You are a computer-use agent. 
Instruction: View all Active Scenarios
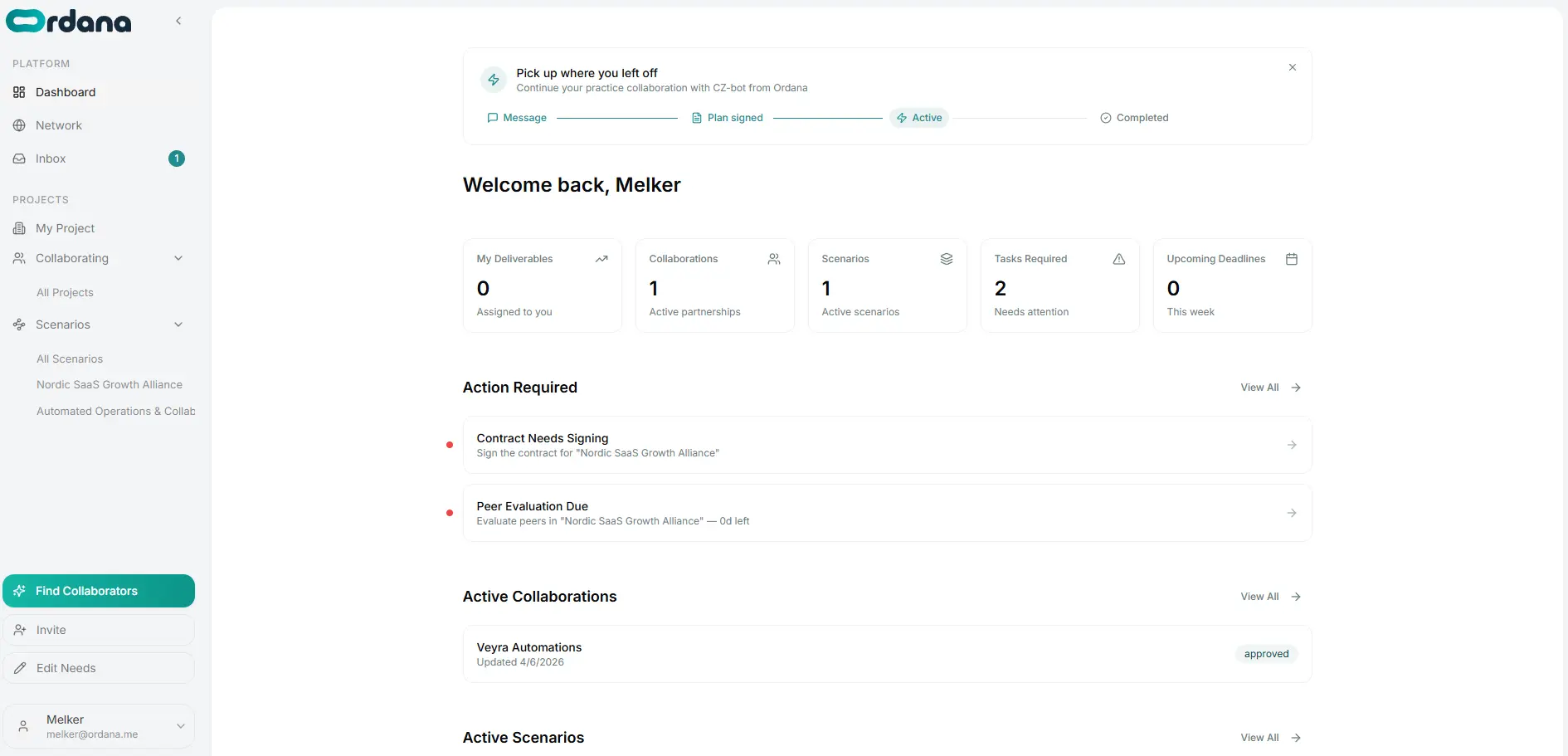point(1270,738)
